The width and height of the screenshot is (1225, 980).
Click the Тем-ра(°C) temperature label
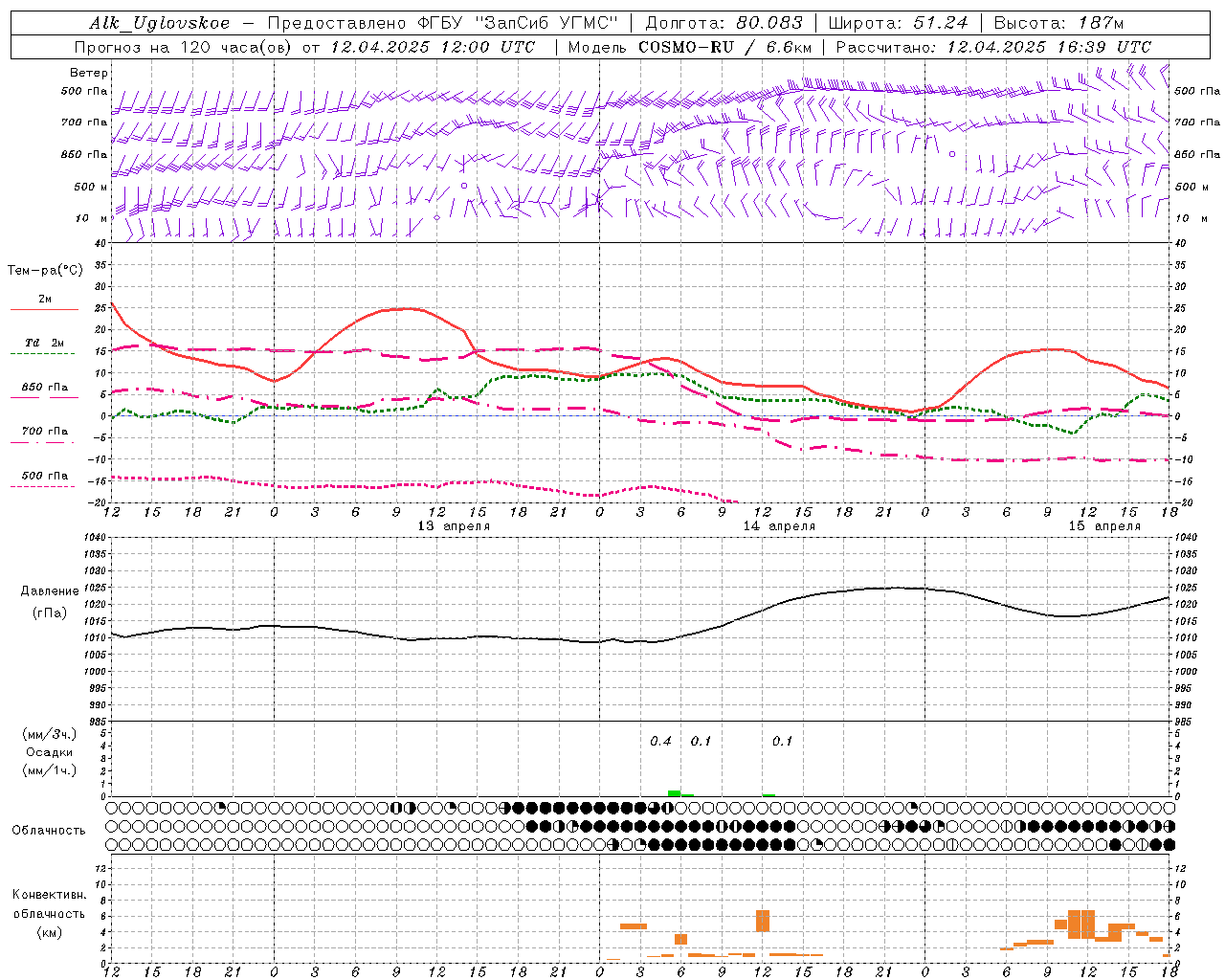(x=45, y=271)
